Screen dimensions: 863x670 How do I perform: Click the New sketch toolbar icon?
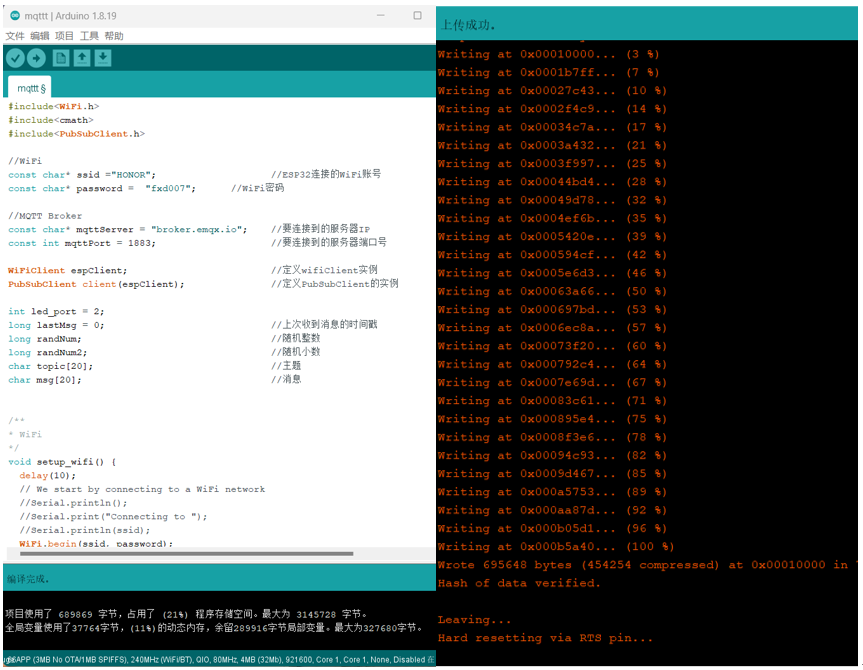tap(63, 58)
